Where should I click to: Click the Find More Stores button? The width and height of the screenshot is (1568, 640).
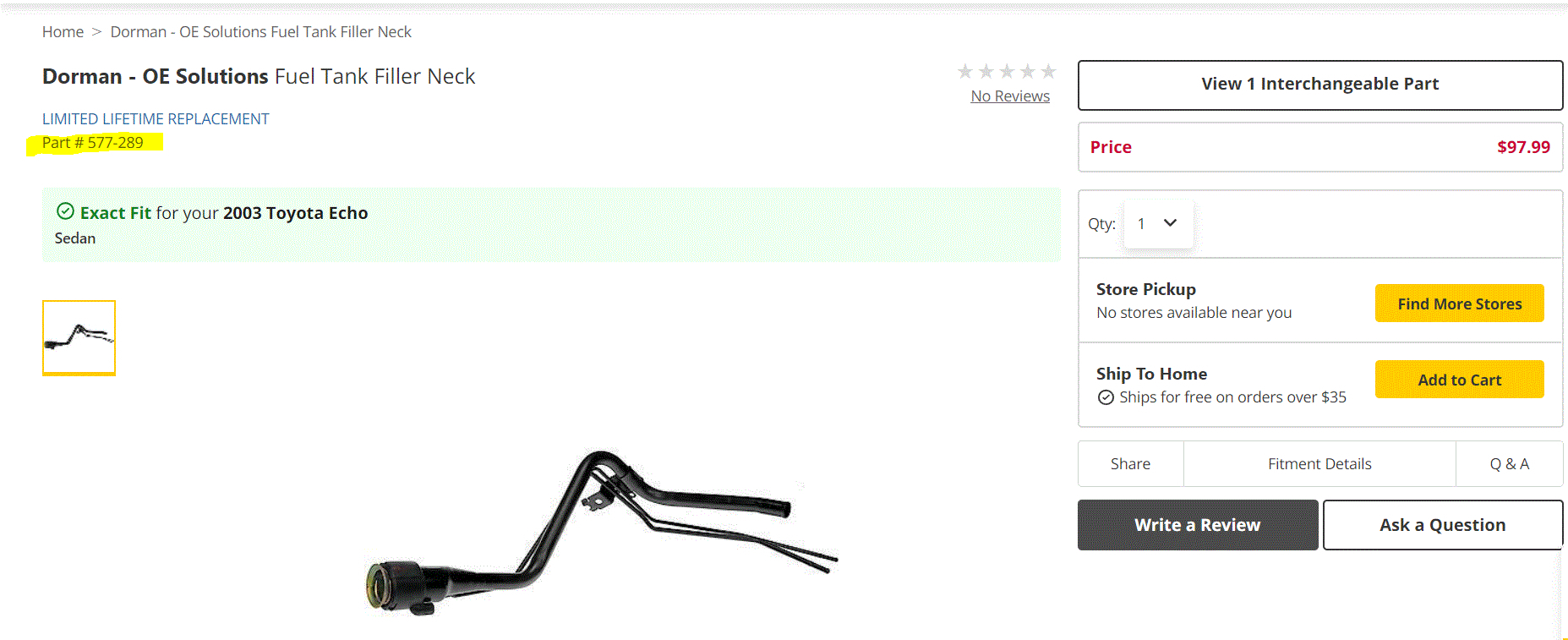[x=1459, y=304]
